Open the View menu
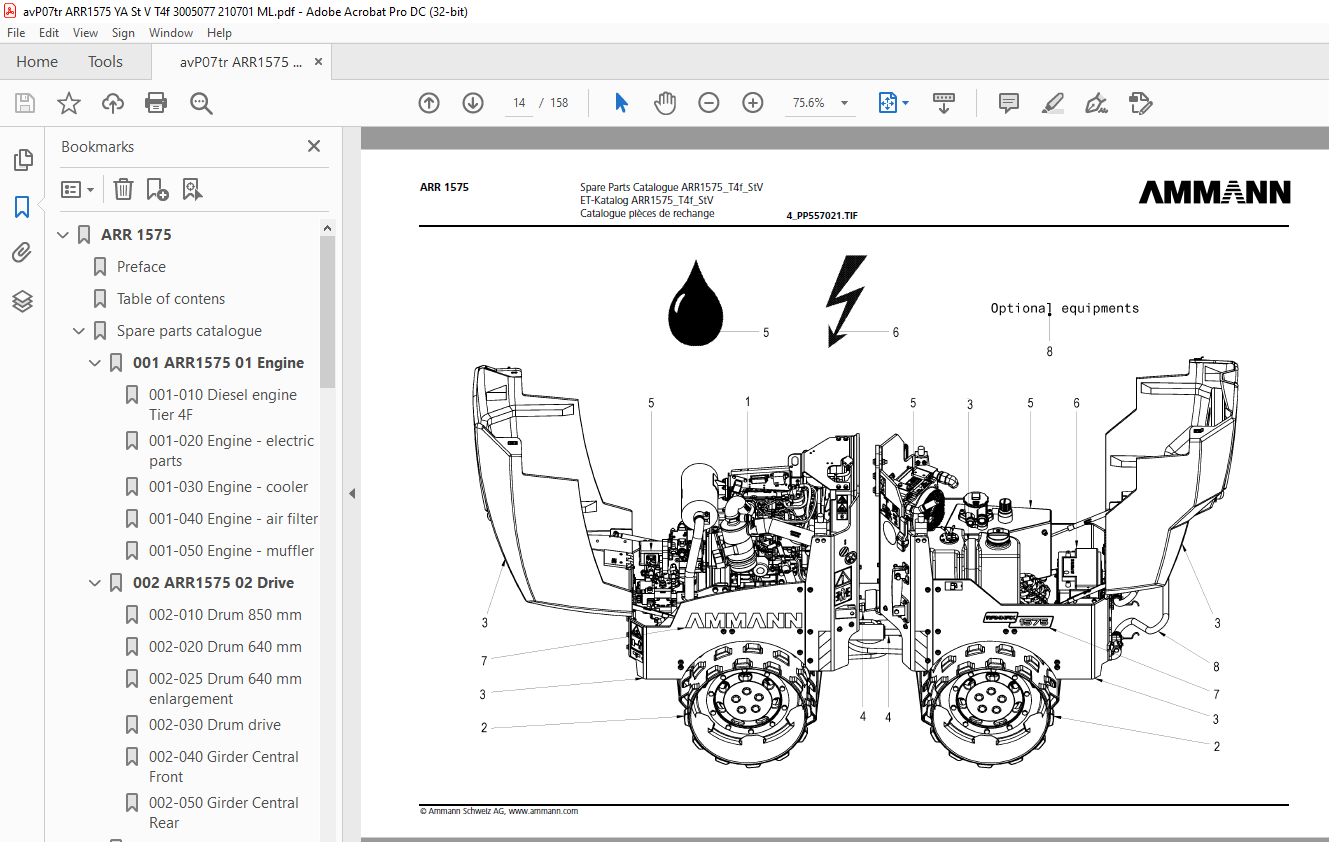The width and height of the screenshot is (1329, 842). (85, 33)
